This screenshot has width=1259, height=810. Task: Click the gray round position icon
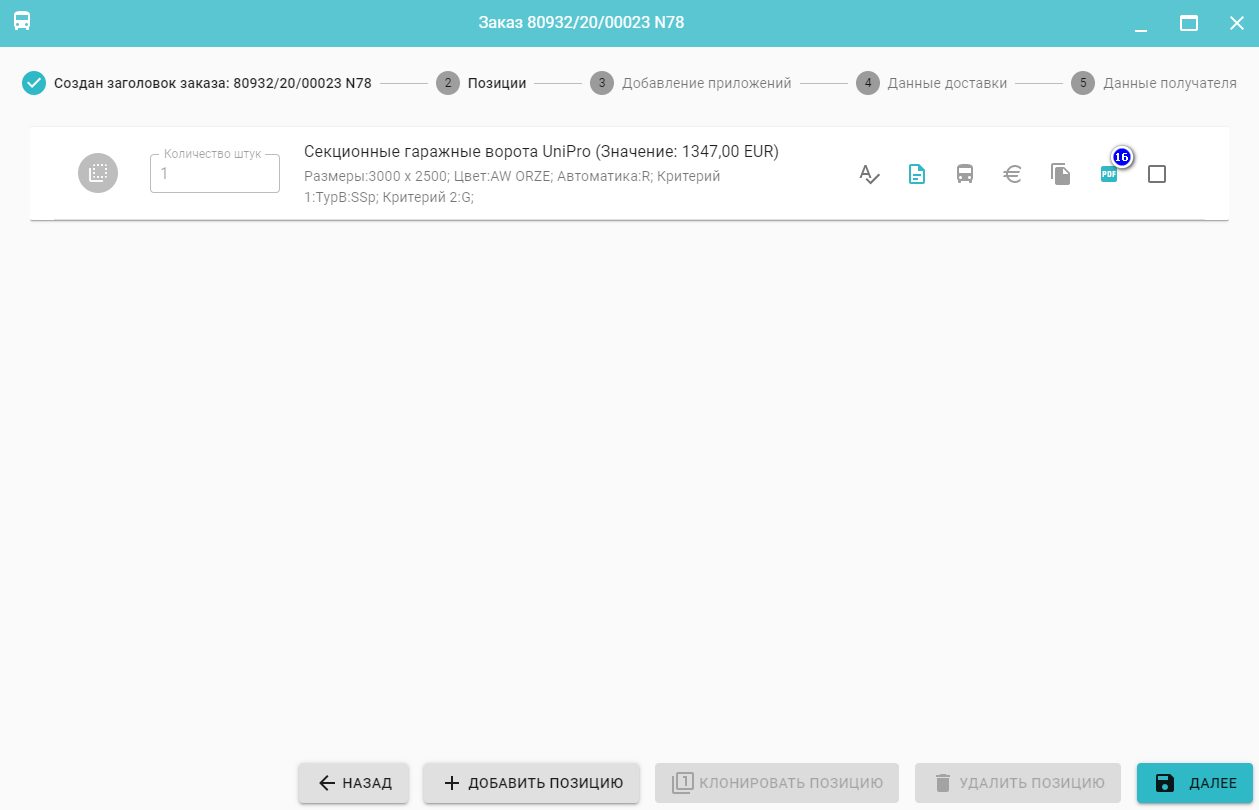tap(98, 173)
